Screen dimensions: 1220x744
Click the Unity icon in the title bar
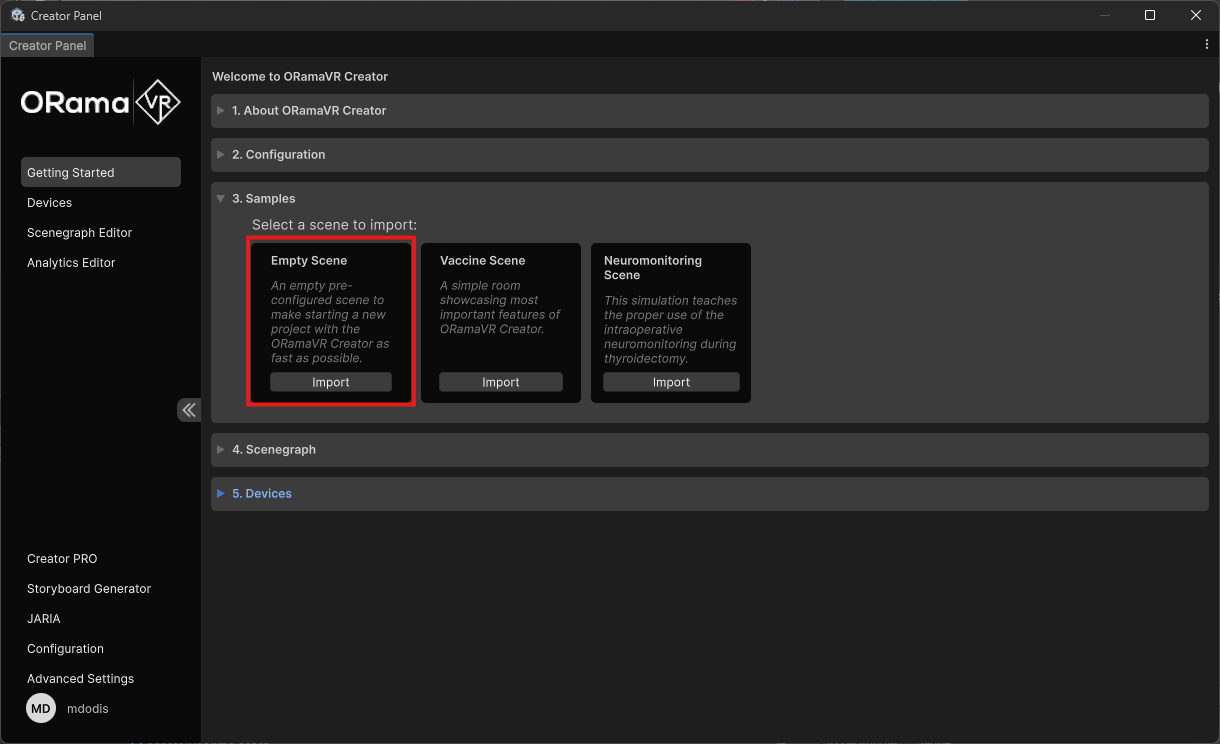[x=18, y=15]
